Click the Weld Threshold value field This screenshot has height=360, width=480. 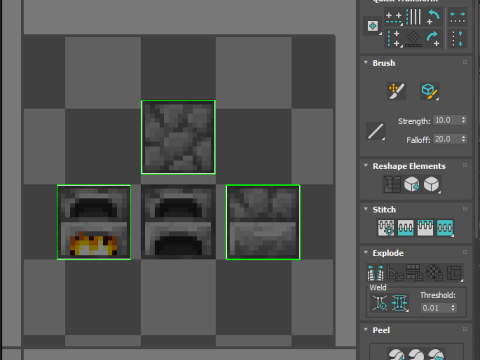[436, 308]
